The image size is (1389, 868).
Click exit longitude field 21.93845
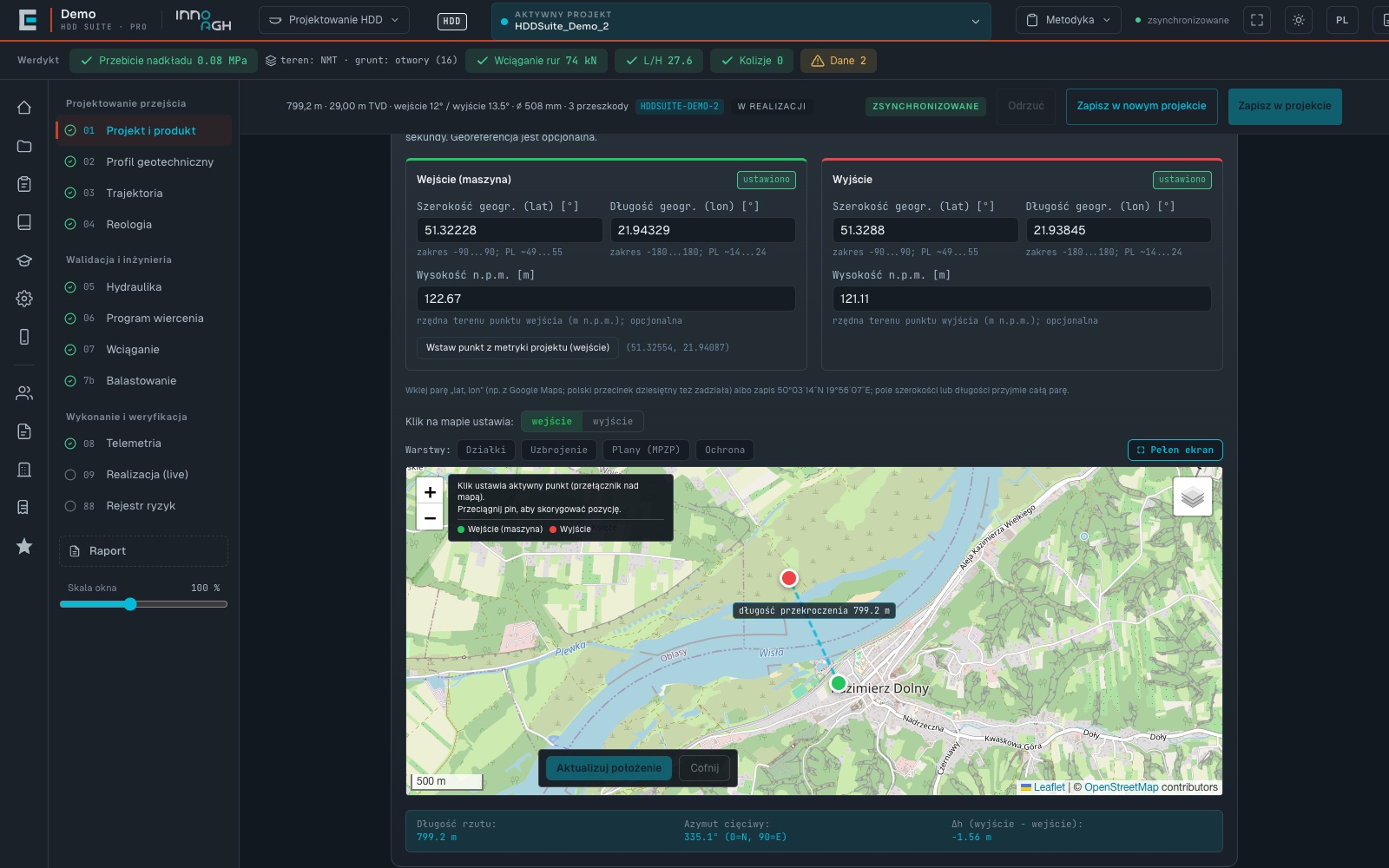pyautogui.click(x=1118, y=230)
